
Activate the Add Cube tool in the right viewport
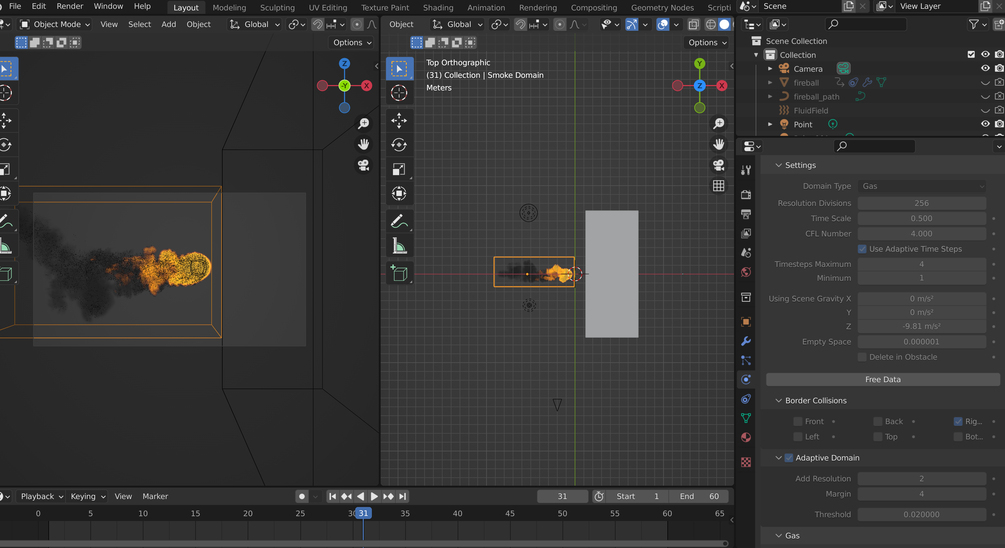pos(399,273)
